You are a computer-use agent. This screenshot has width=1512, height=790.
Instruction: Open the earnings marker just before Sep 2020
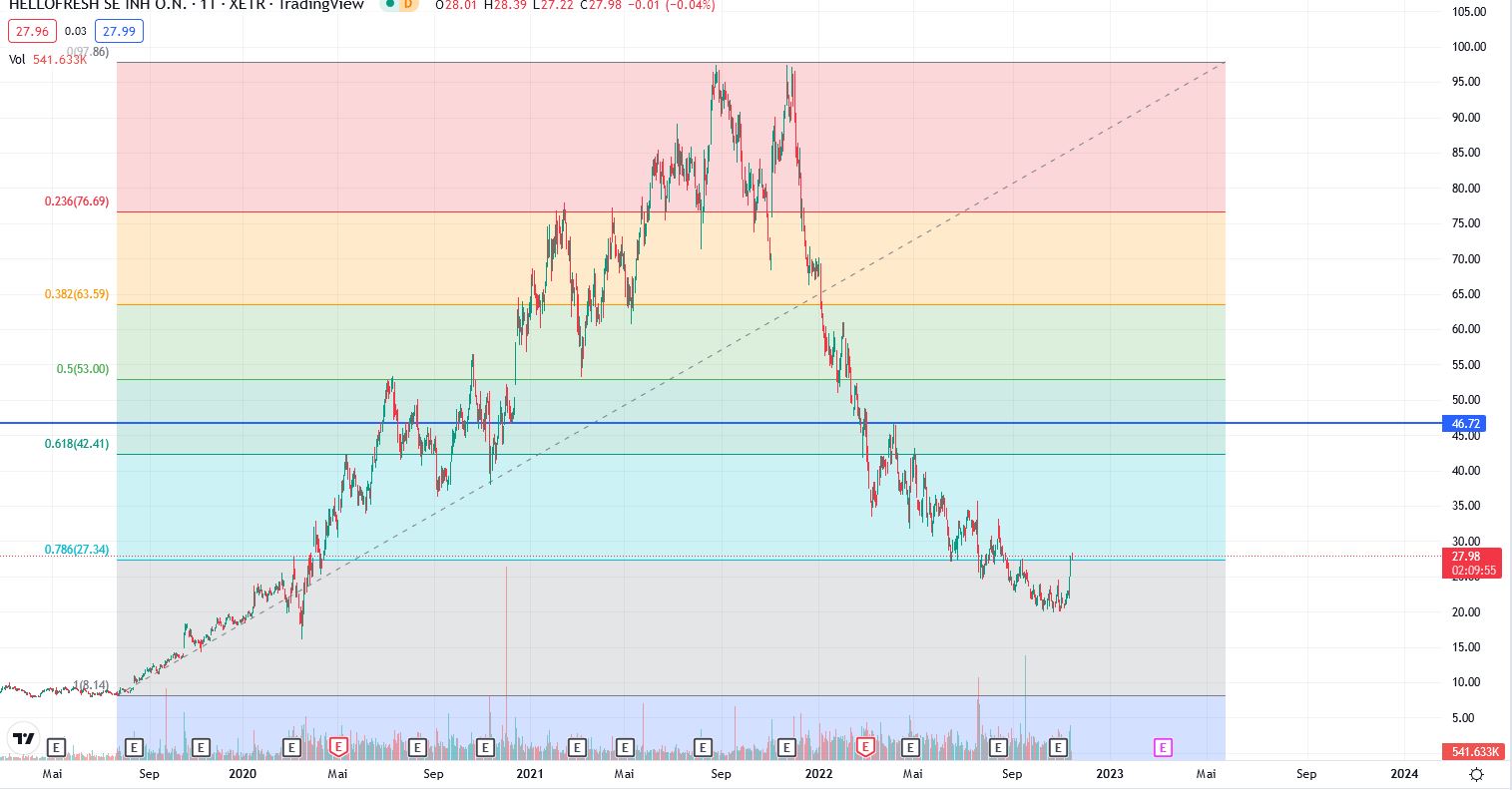point(417,747)
